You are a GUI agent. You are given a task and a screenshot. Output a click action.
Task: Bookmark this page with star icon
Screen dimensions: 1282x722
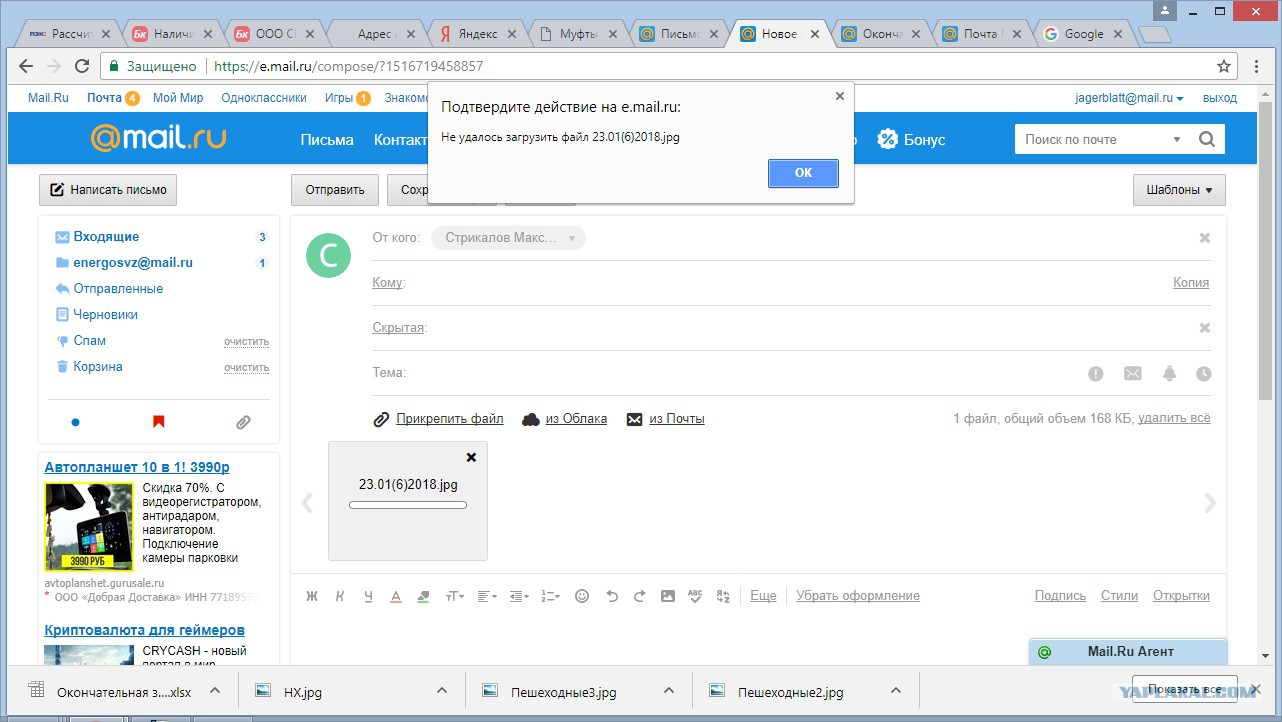coord(1223,67)
